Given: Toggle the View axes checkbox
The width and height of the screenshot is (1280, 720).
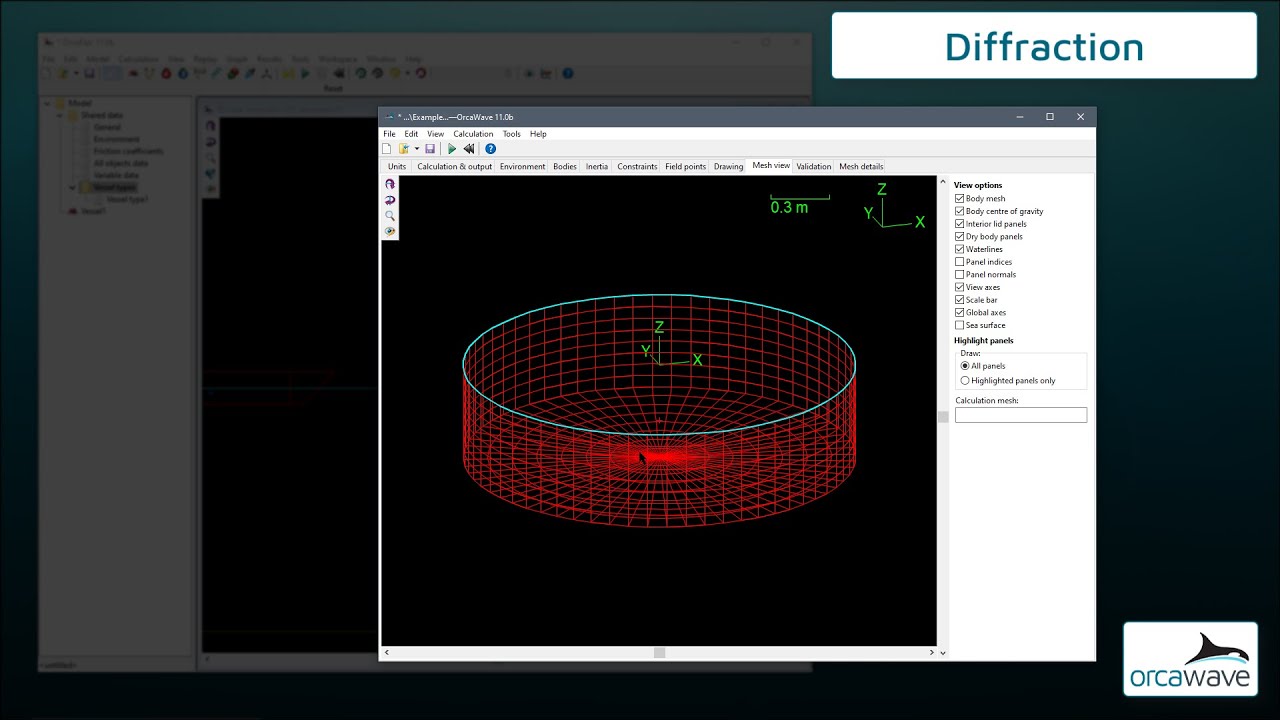Looking at the screenshot, I should (x=960, y=287).
